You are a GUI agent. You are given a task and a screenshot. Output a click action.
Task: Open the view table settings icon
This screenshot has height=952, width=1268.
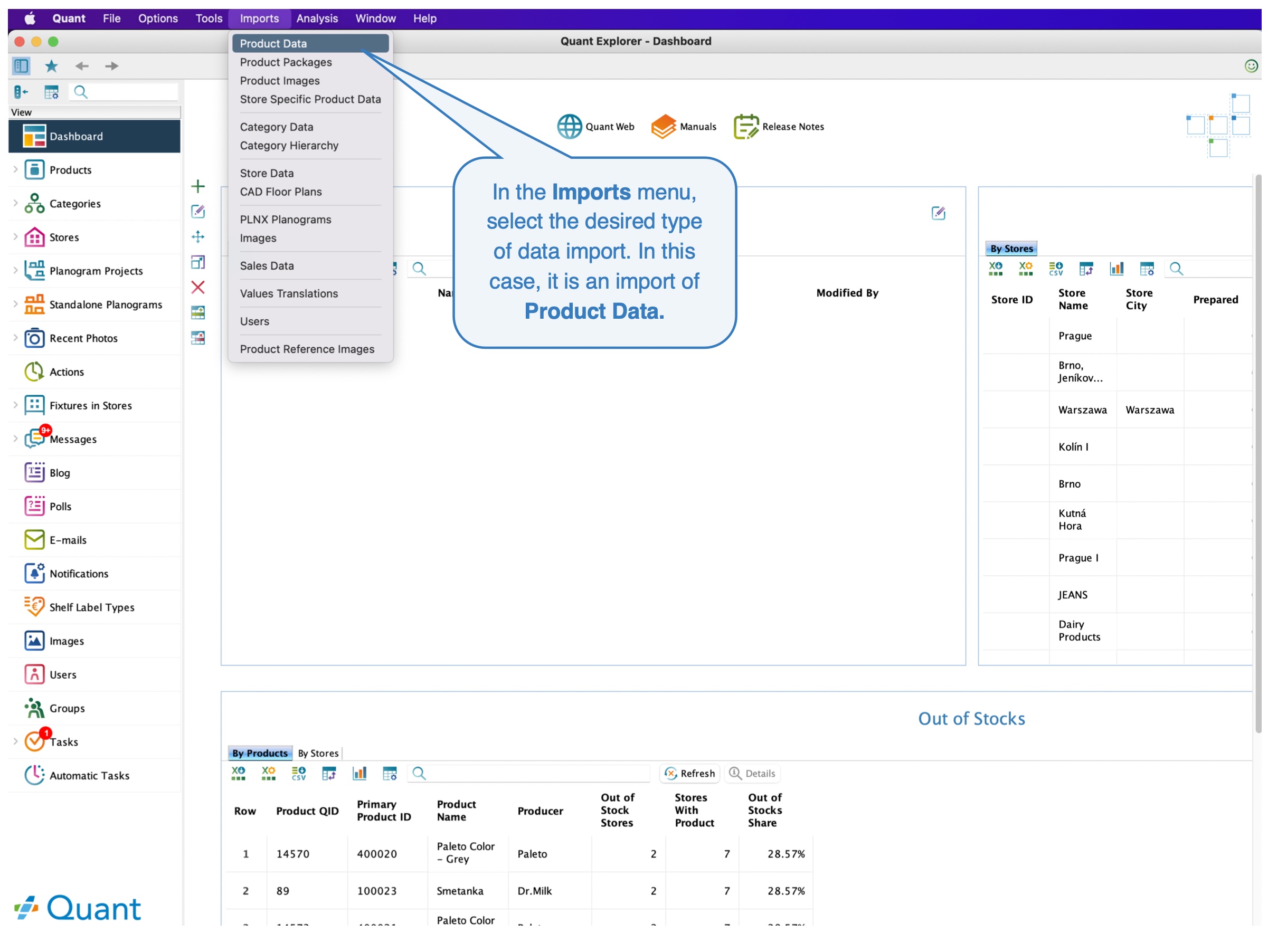(52, 92)
